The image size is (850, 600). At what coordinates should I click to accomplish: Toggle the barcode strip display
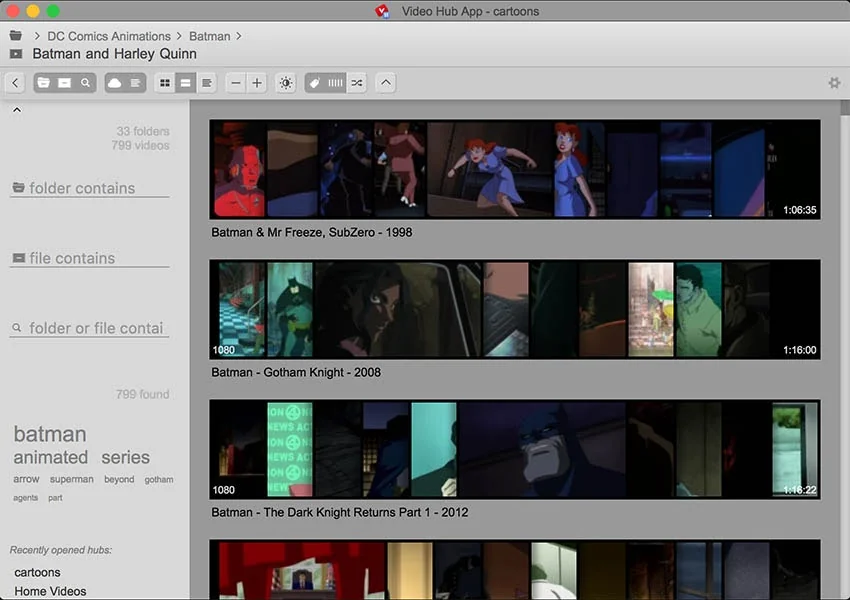334,83
